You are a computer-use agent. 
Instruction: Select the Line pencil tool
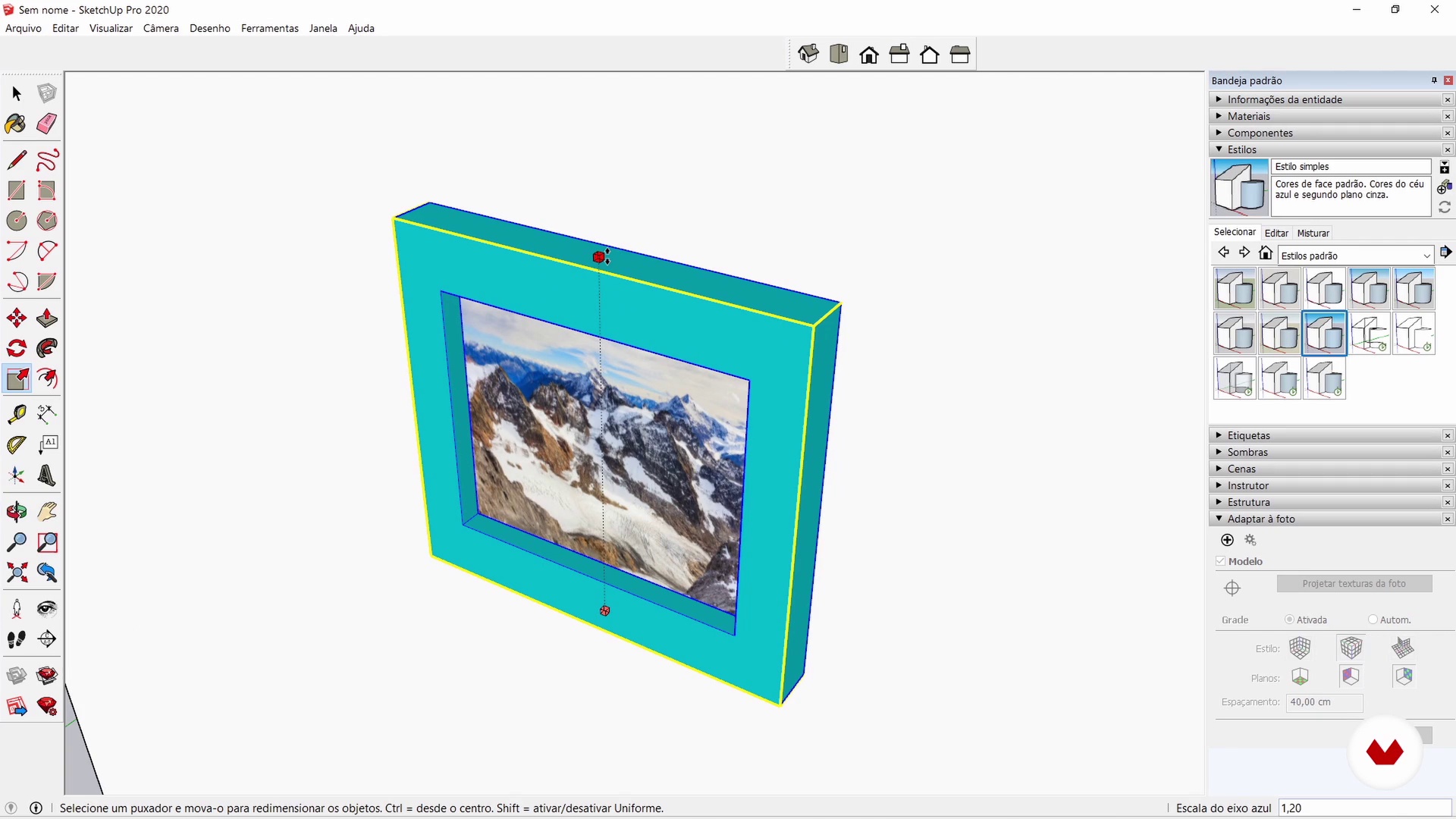tap(17, 160)
